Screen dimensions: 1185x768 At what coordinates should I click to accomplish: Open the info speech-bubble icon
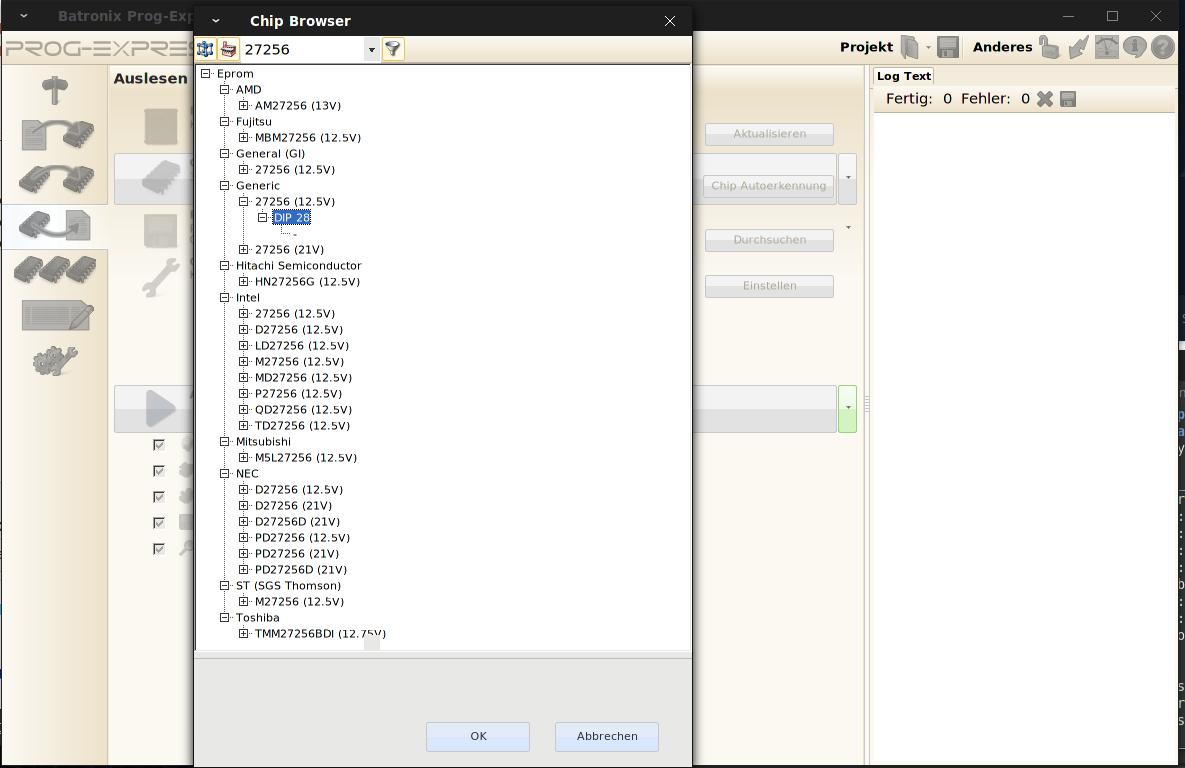1134,47
